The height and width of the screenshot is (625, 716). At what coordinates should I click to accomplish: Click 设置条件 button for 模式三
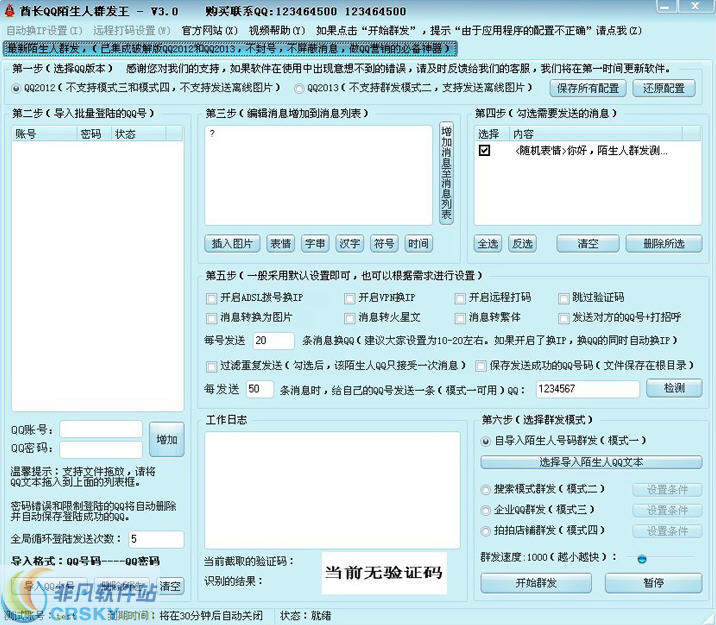(668, 510)
